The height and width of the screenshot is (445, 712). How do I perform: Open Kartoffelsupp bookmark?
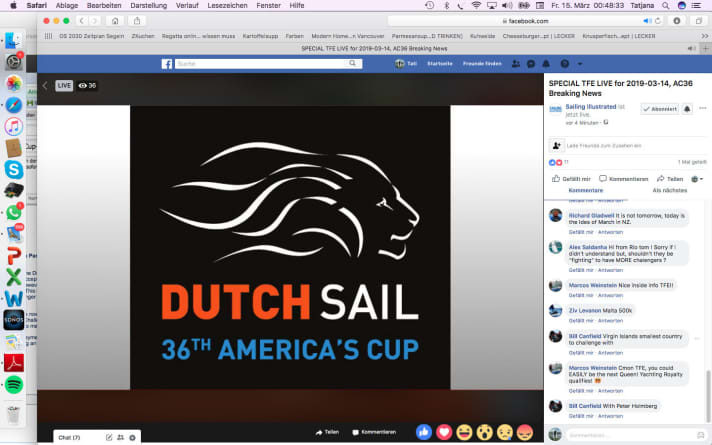pos(260,36)
